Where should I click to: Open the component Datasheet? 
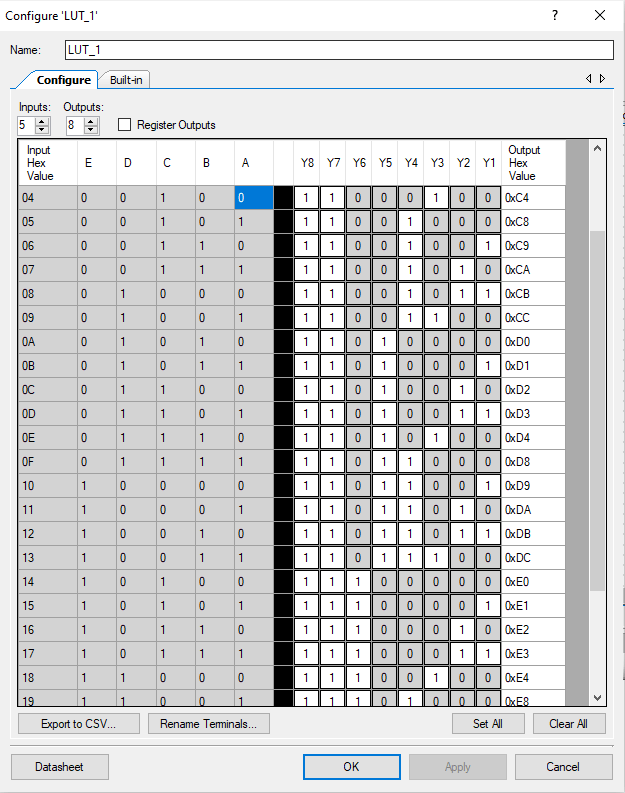point(60,767)
